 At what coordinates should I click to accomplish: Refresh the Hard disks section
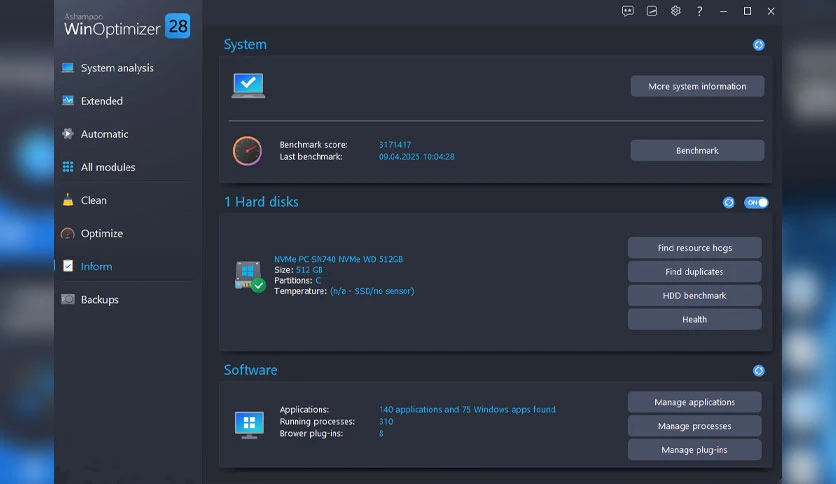click(728, 203)
